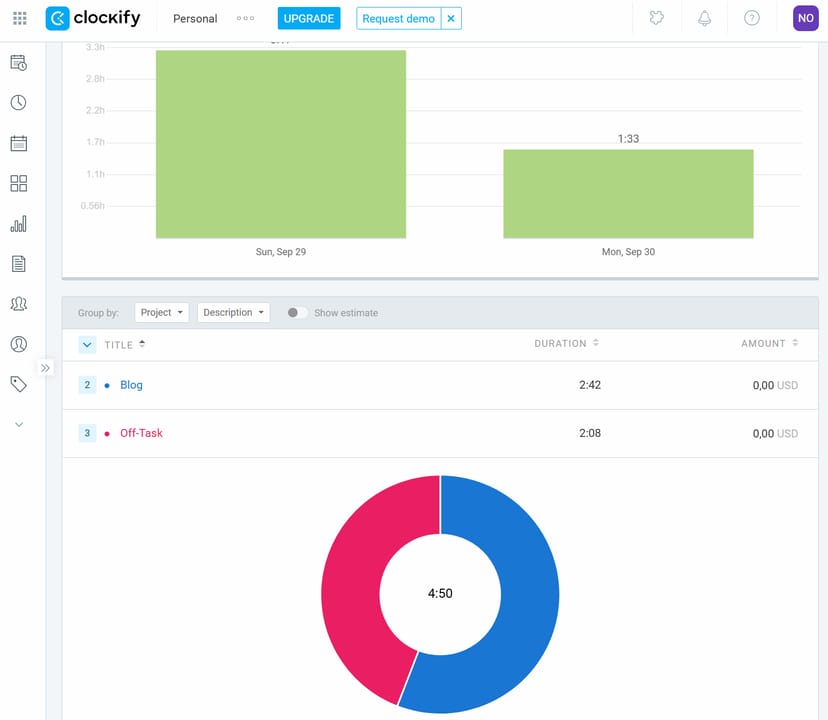This screenshot has height=720, width=828.
Task: Open the Time Tracker clock icon
Action: (x=18, y=103)
